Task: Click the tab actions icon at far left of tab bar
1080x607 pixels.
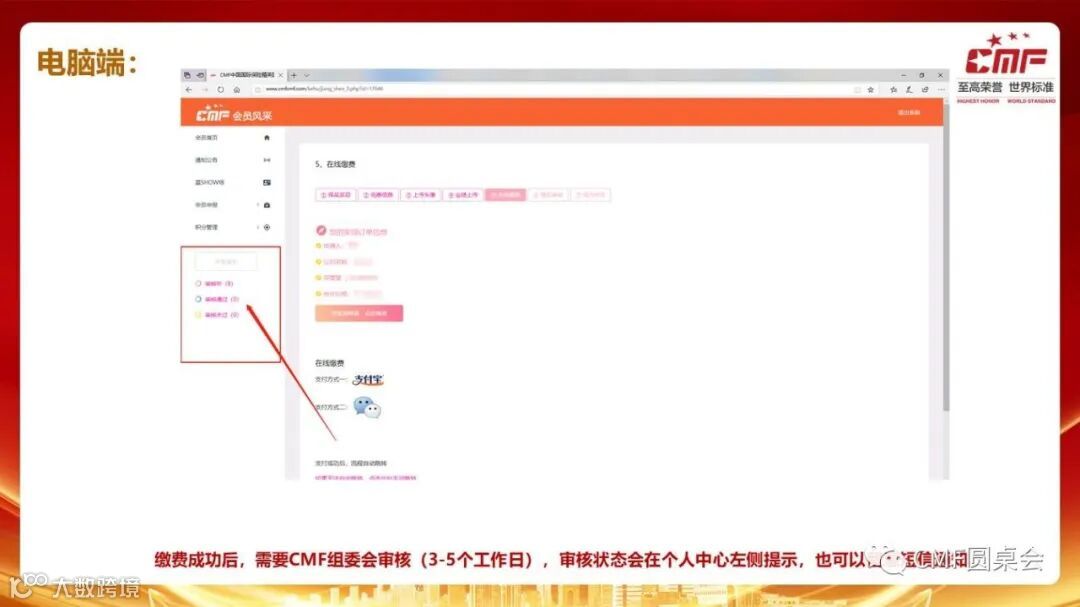Action: click(187, 75)
